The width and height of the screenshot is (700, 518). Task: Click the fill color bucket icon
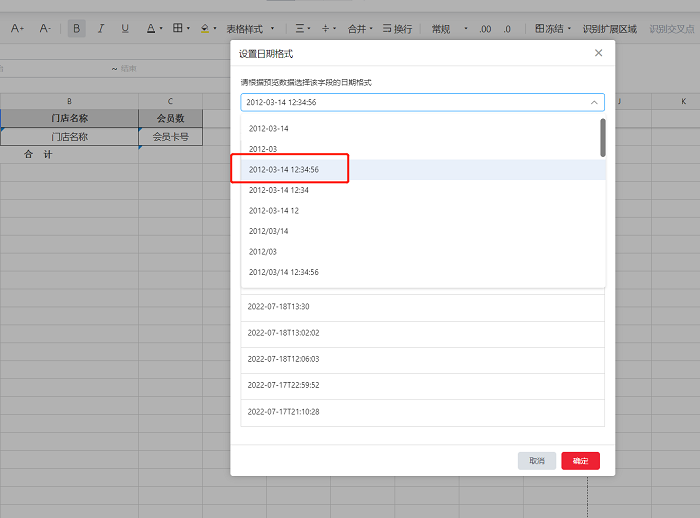(205, 29)
